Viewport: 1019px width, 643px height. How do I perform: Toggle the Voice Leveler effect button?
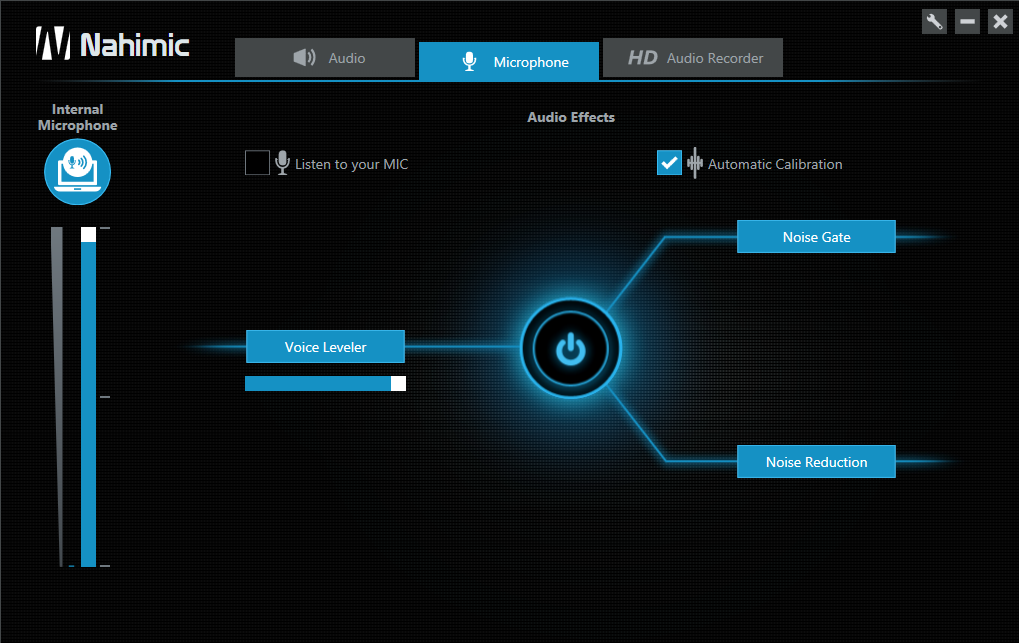tap(325, 347)
